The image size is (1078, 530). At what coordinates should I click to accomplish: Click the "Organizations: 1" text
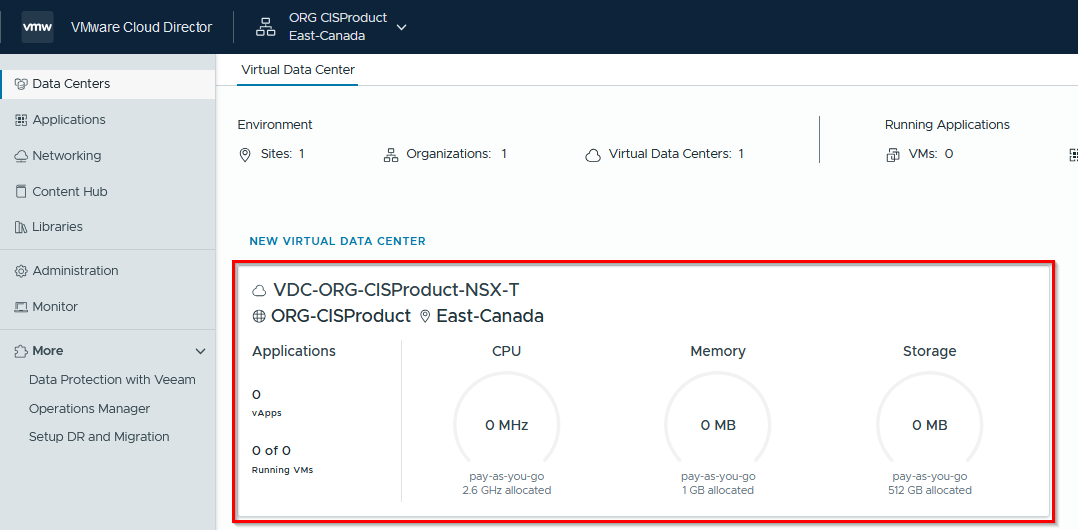pyautogui.click(x=456, y=154)
